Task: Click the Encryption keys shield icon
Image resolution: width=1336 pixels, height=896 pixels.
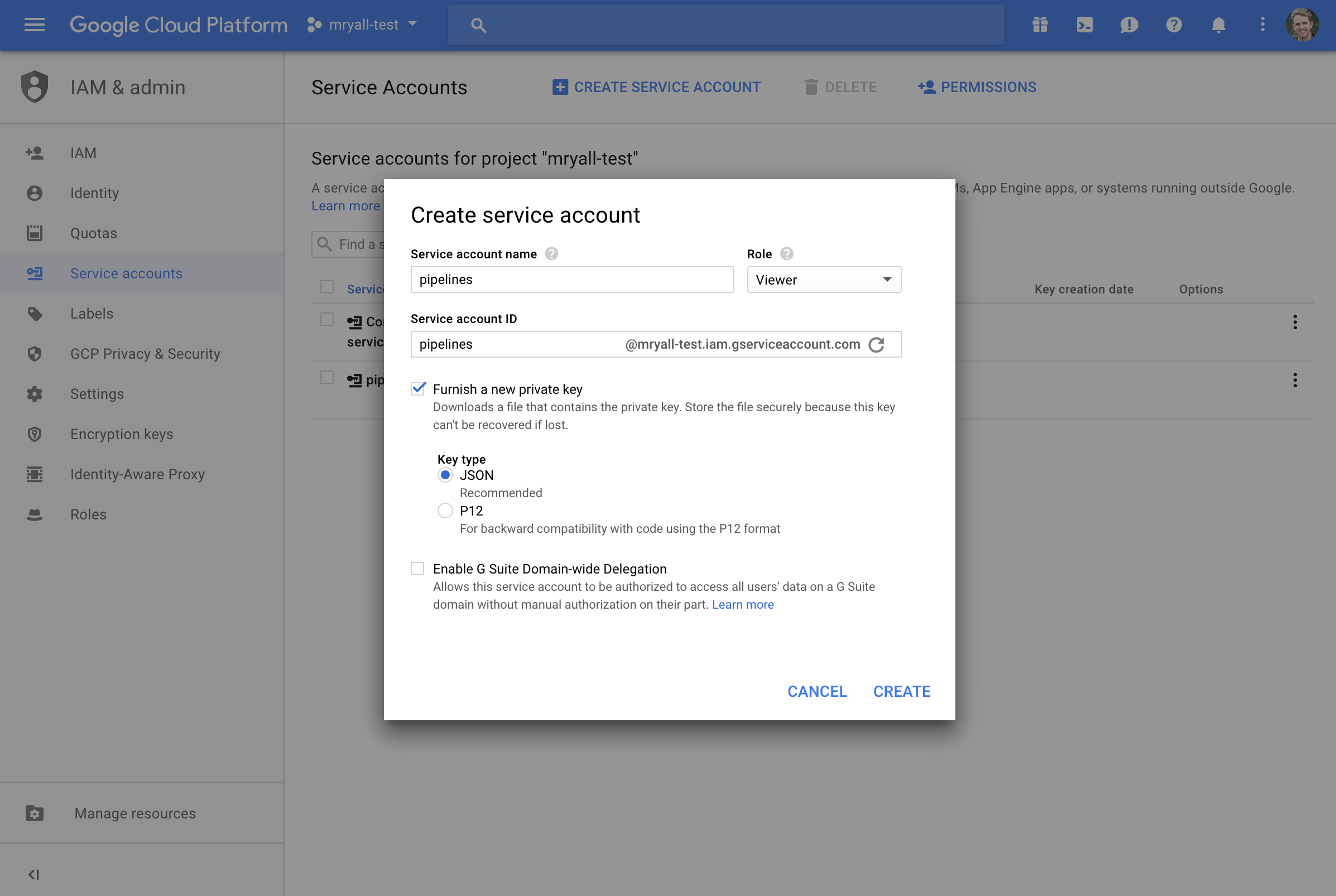Action: (x=34, y=433)
